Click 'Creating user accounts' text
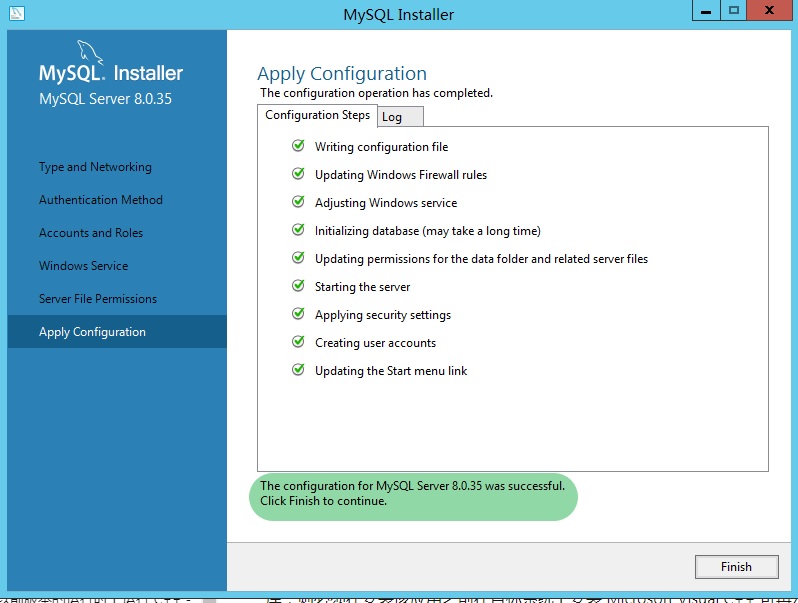This screenshot has height=603, width=798. pyautogui.click(x=375, y=343)
